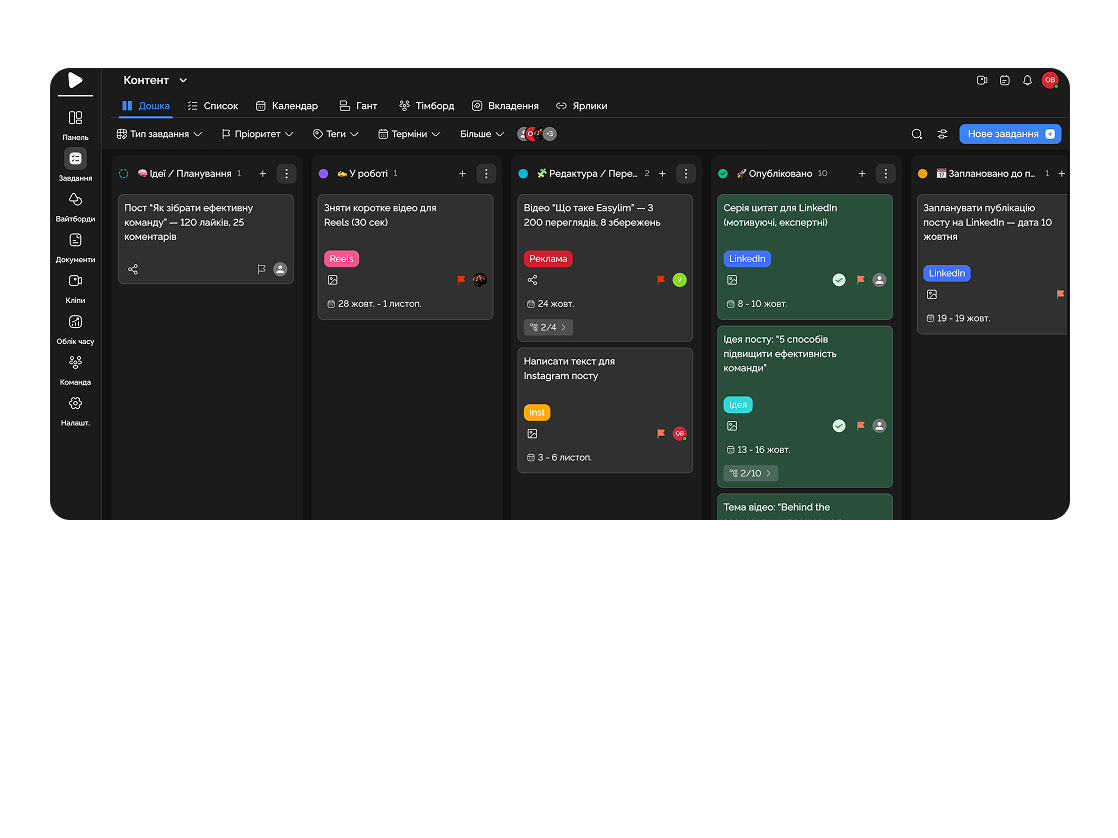
Task: Click the purple status circle of У роботі column
Action: pos(323,174)
